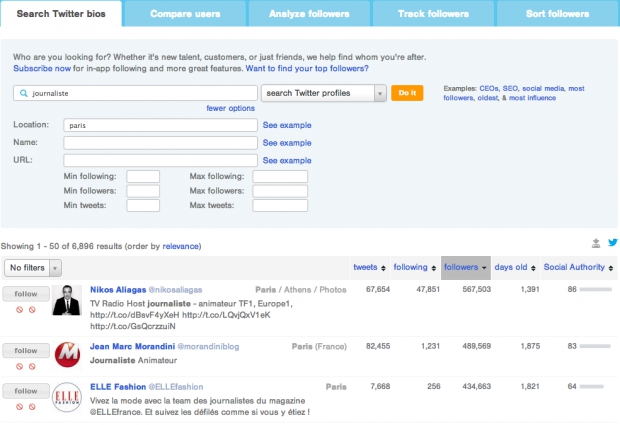Click first block icon under ELLE Fashion follow

20,407
